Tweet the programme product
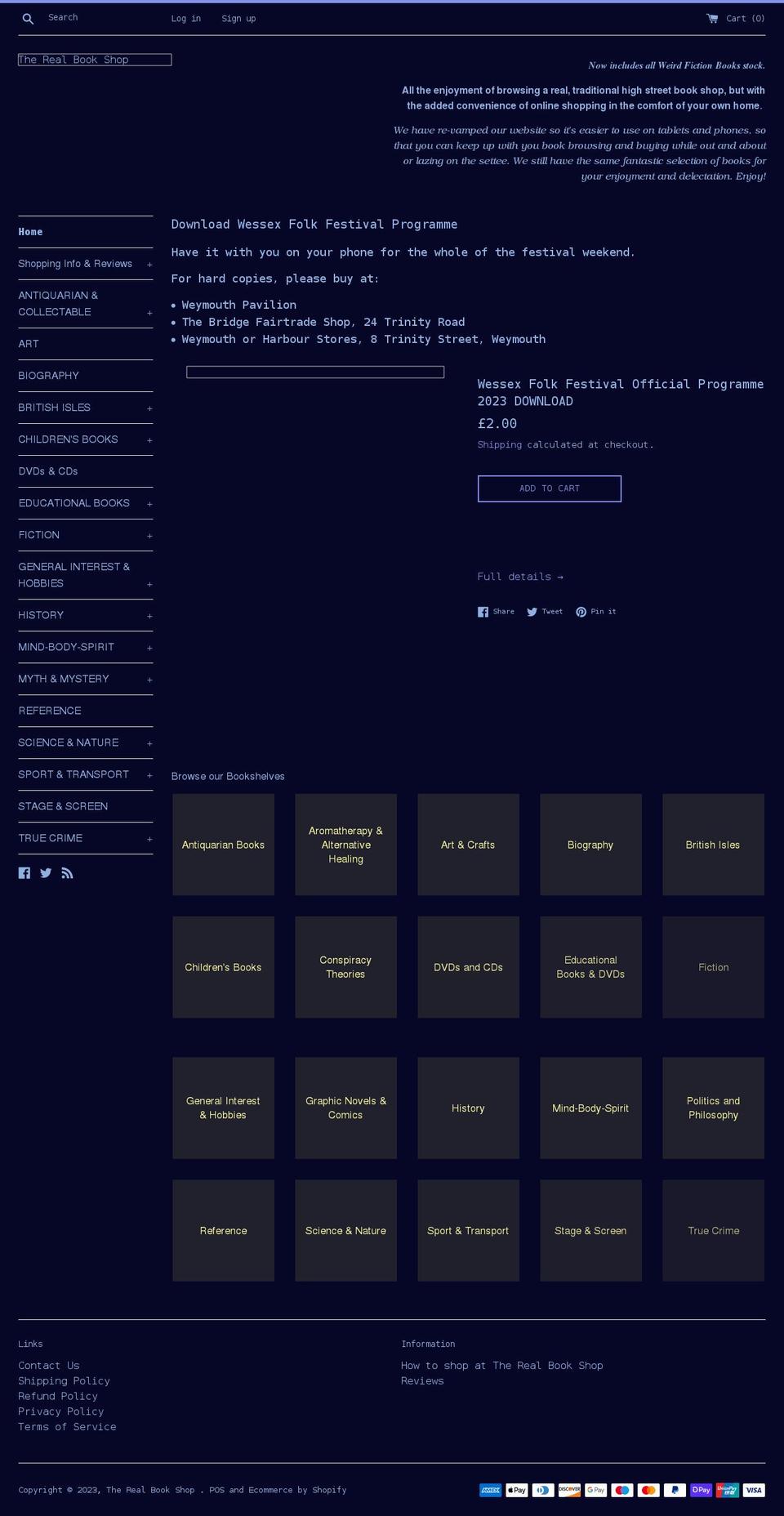784x1516 pixels. click(x=545, y=612)
